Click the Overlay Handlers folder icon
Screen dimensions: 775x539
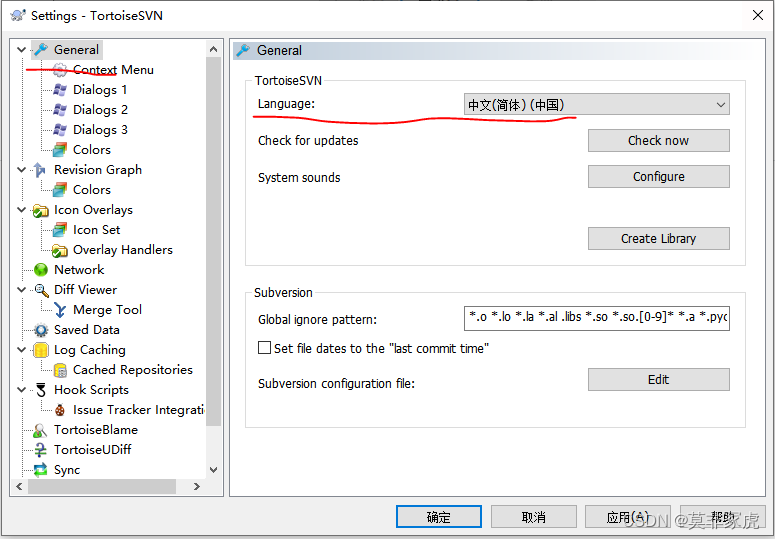coord(60,250)
